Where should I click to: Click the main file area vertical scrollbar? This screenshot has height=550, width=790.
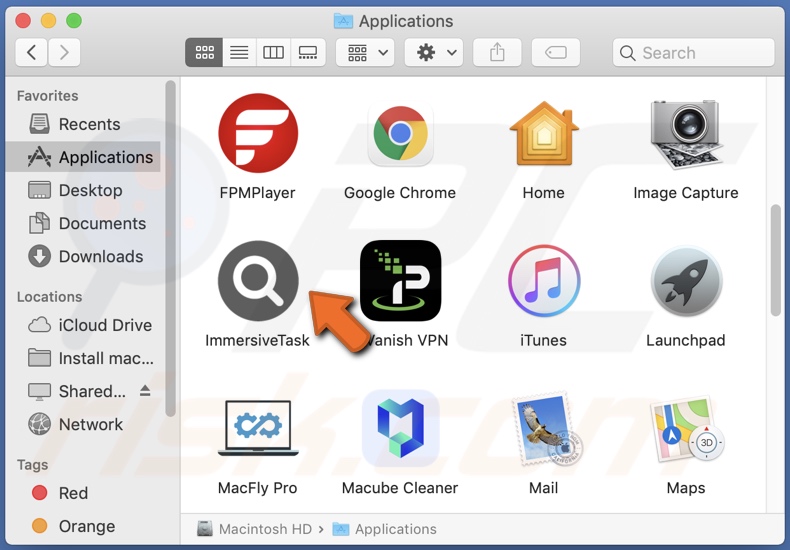pyautogui.click(x=775, y=260)
